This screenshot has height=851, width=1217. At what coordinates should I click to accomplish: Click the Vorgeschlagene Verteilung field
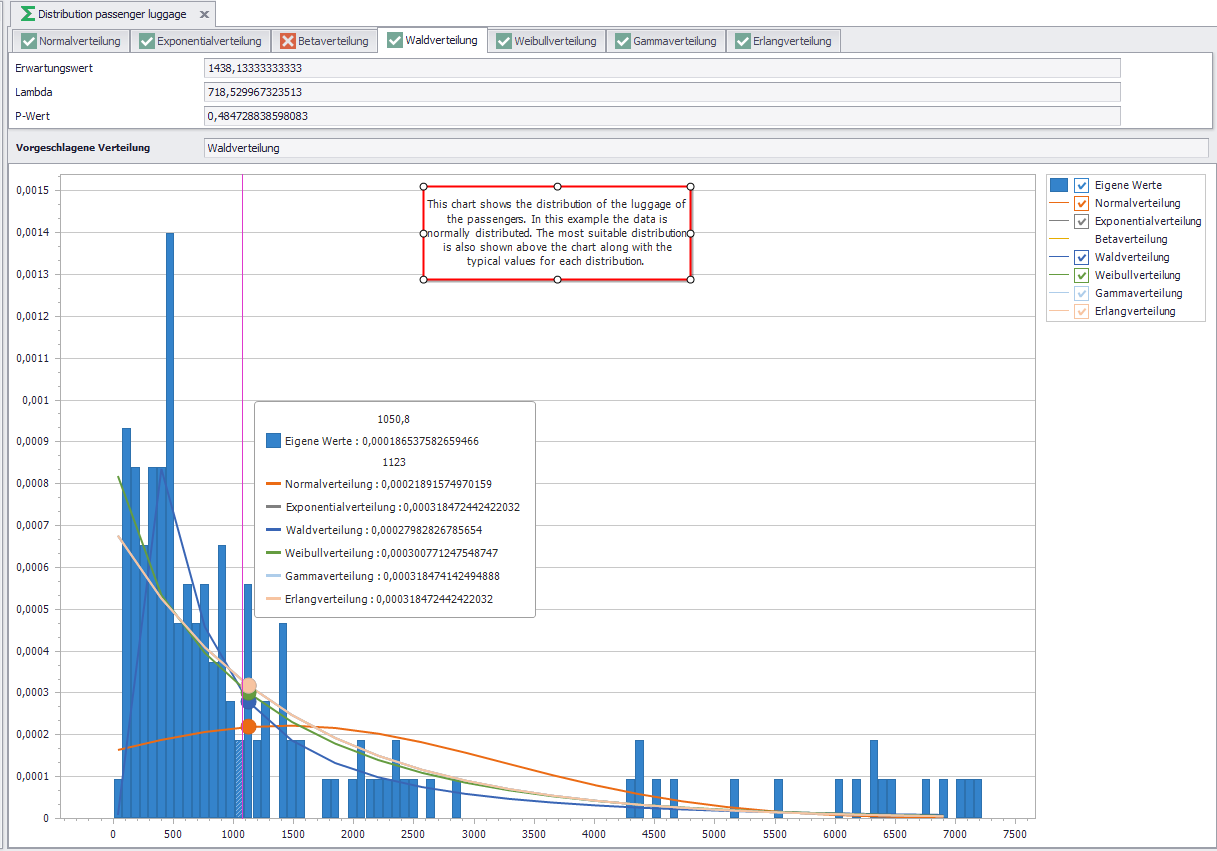(x=705, y=148)
